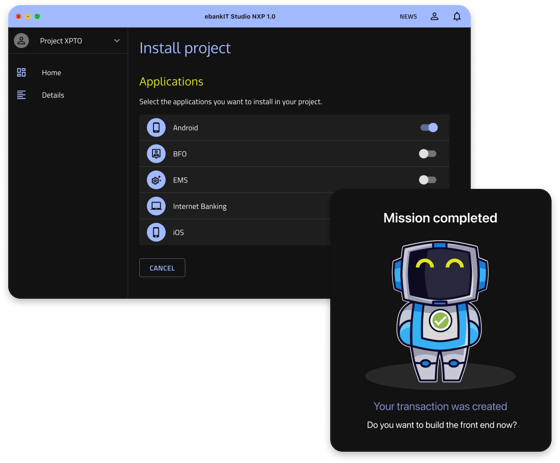The height and width of the screenshot is (463, 560).
Task: Click the CANCEL button
Action: click(x=162, y=268)
